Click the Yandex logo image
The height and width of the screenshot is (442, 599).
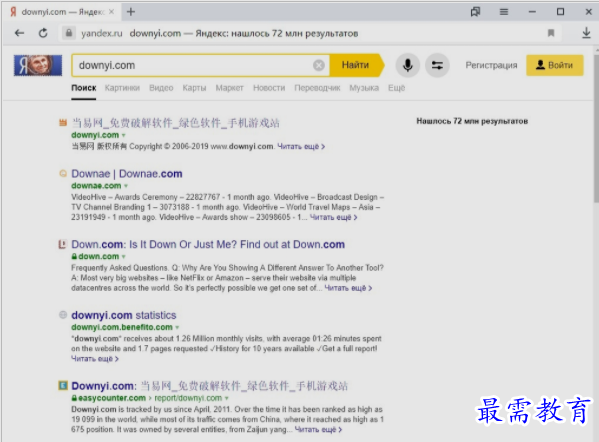click(38, 65)
